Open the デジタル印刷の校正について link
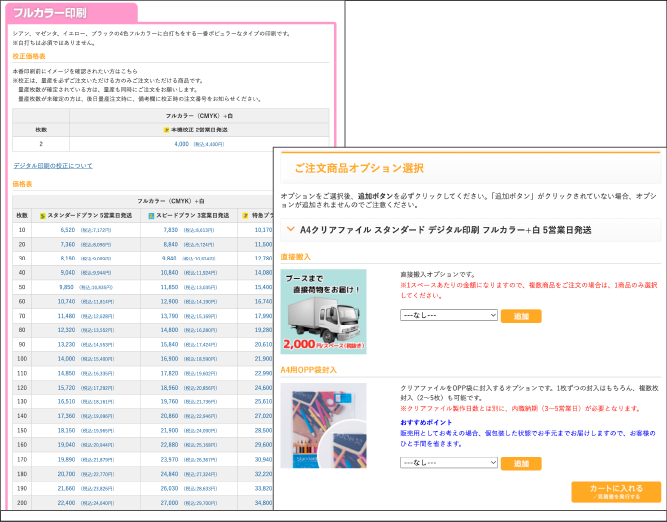The image size is (667, 522). click(x=52, y=165)
